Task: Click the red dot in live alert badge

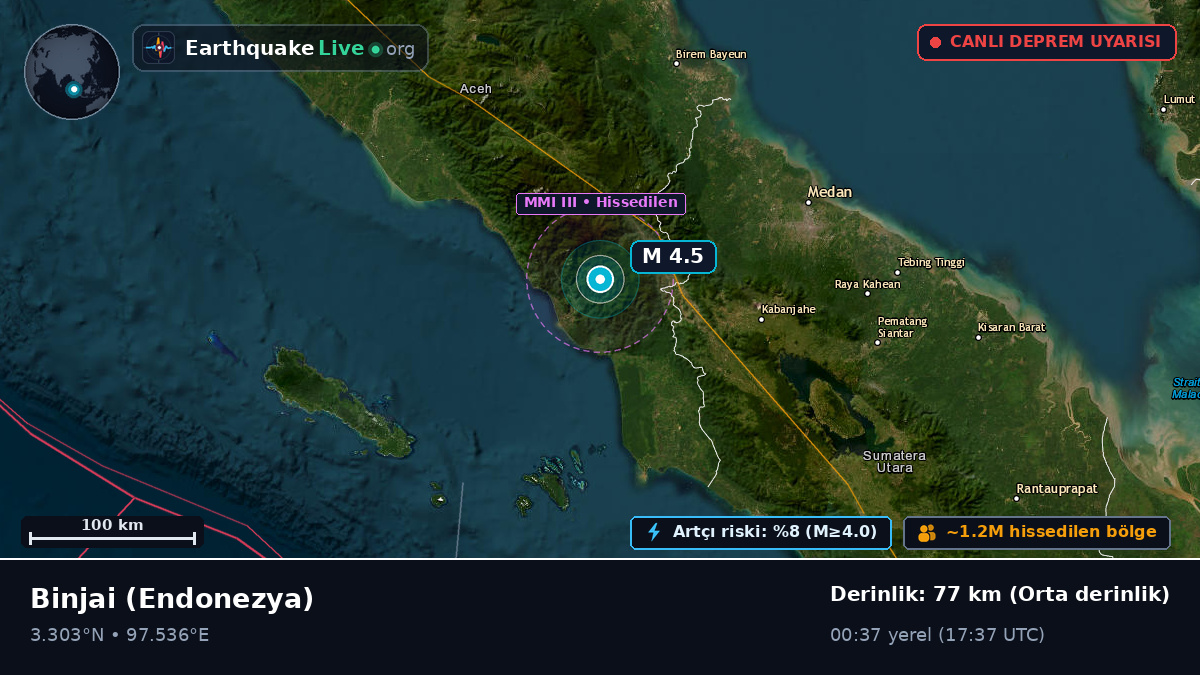Action: [x=936, y=42]
